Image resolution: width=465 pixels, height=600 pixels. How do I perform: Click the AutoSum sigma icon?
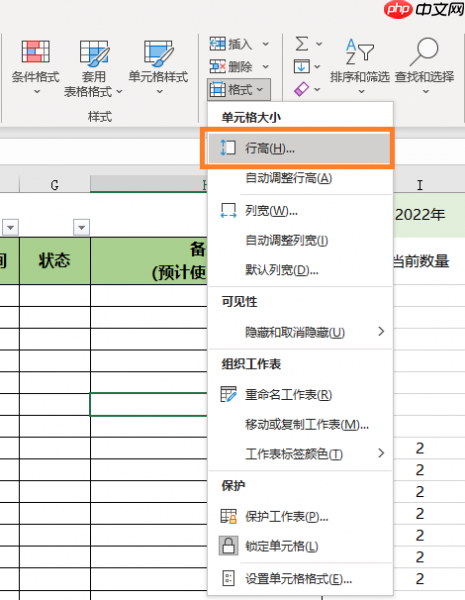tap(302, 44)
